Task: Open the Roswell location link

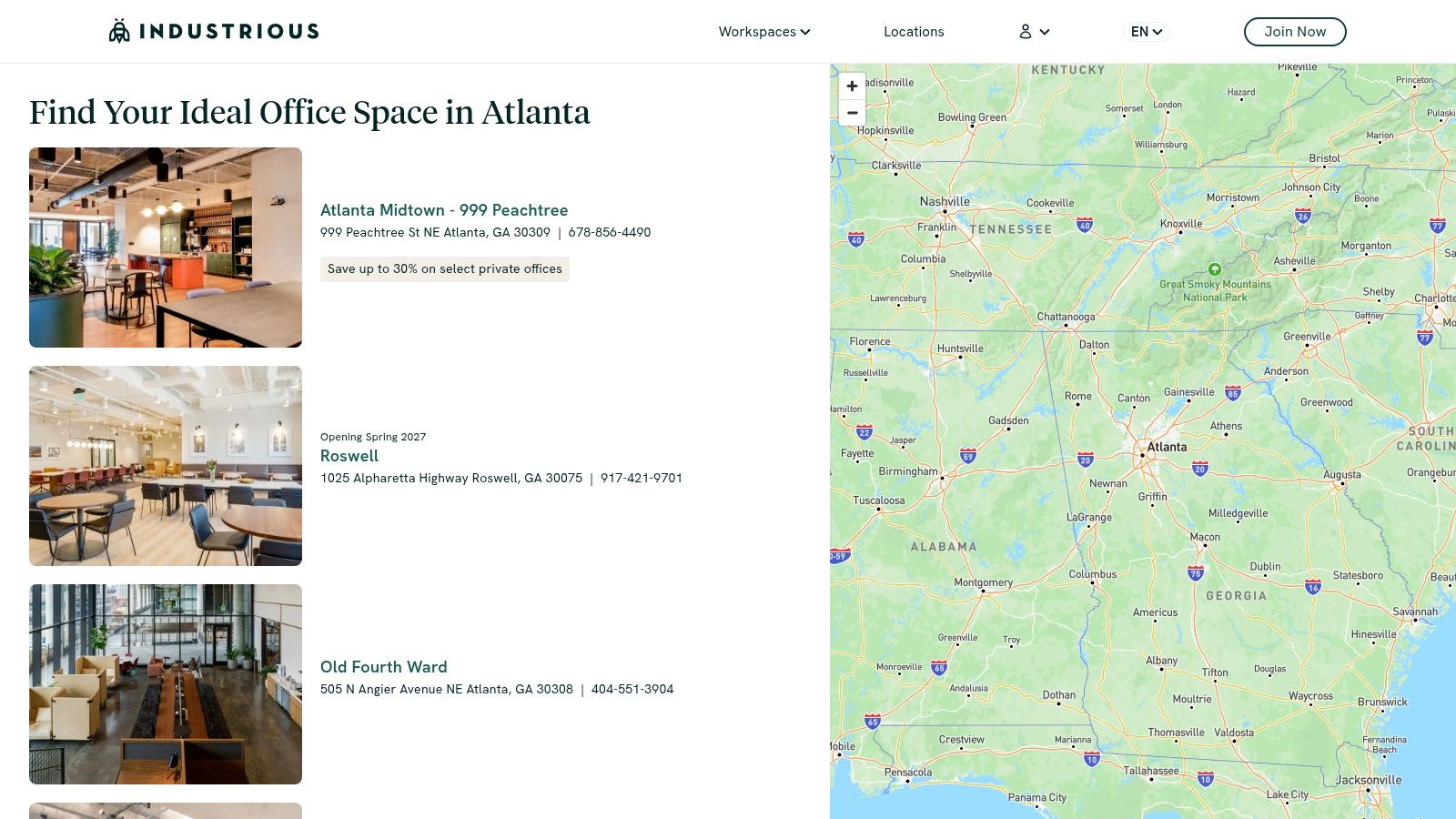Action: [349, 456]
